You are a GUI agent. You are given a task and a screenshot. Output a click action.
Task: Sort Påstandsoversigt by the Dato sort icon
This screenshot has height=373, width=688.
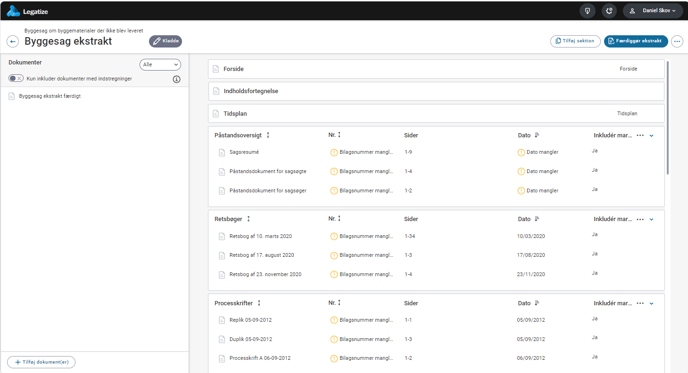click(x=537, y=135)
